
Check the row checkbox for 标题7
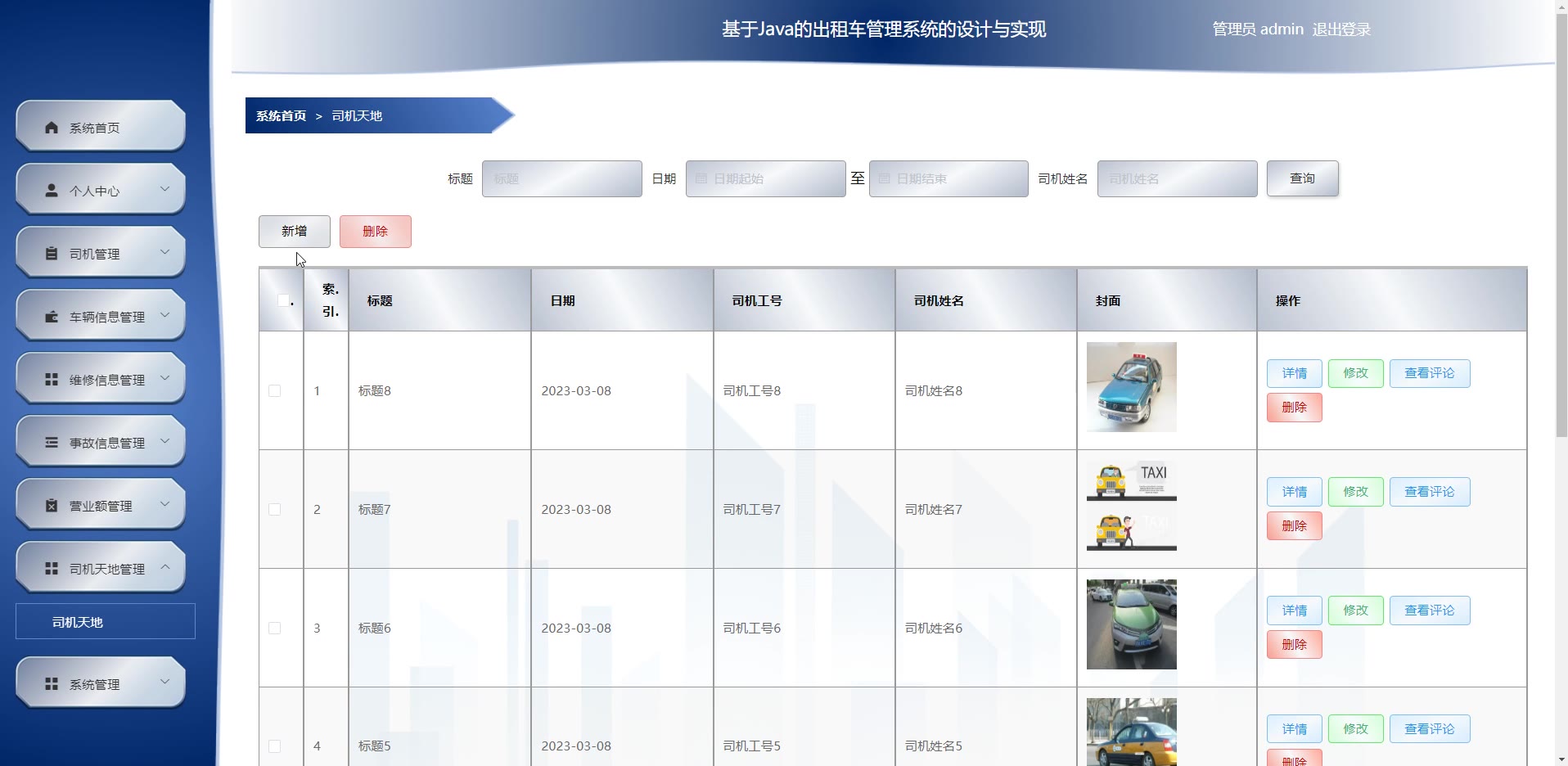click(275, 510)
